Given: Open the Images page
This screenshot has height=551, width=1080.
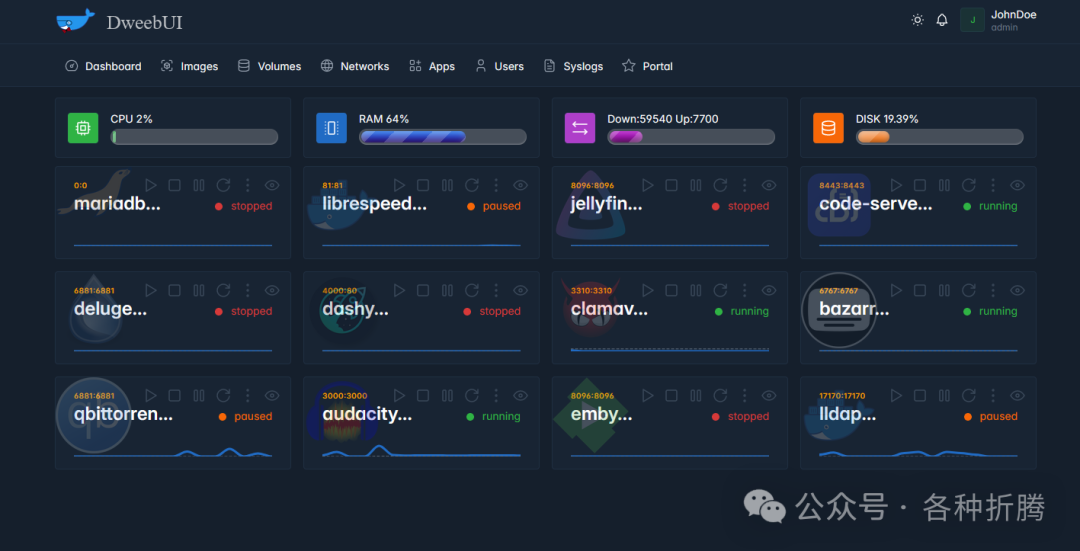Looking at the screenshot, I should coord(189,66).
